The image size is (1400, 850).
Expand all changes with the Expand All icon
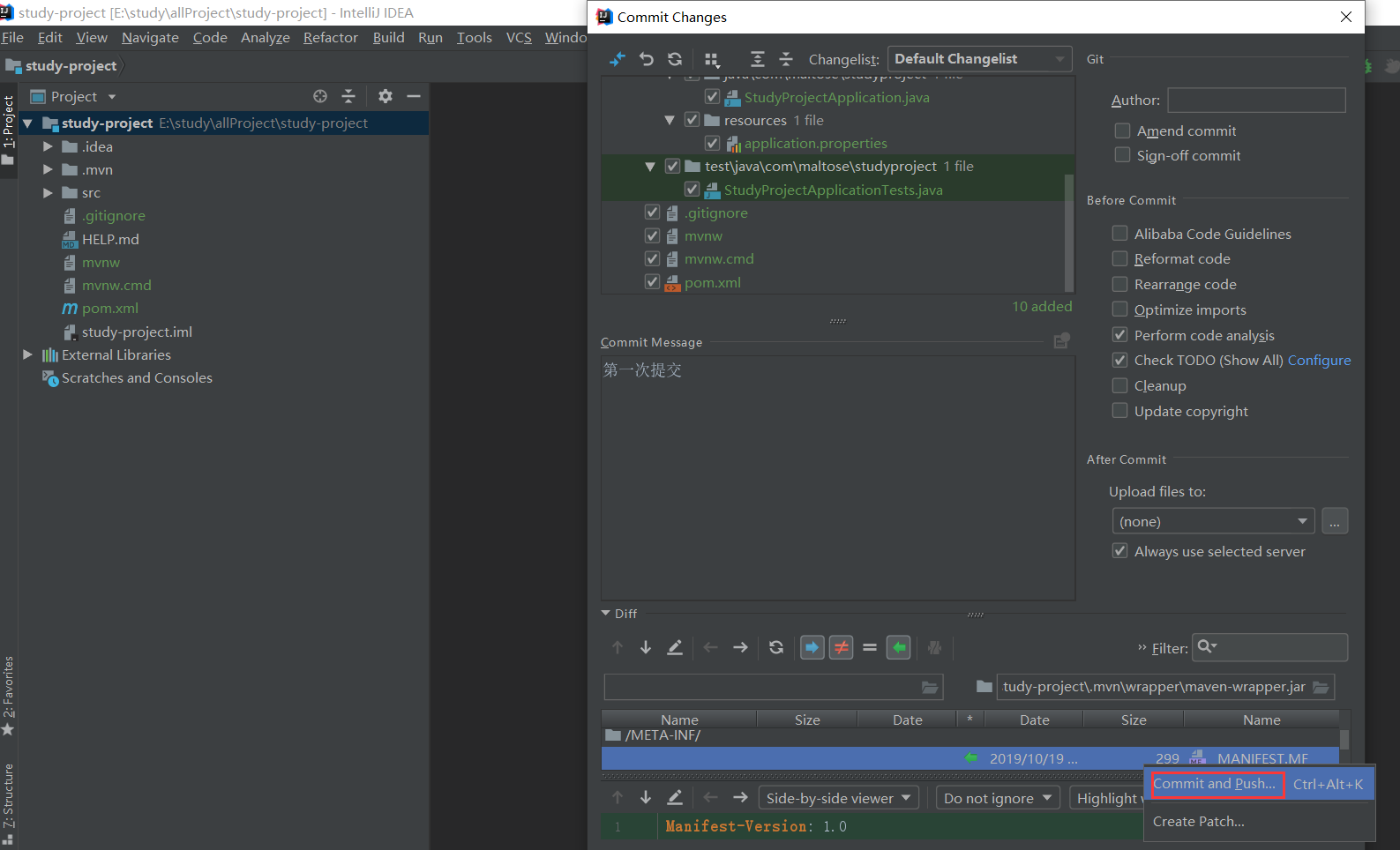pos(757,59)
